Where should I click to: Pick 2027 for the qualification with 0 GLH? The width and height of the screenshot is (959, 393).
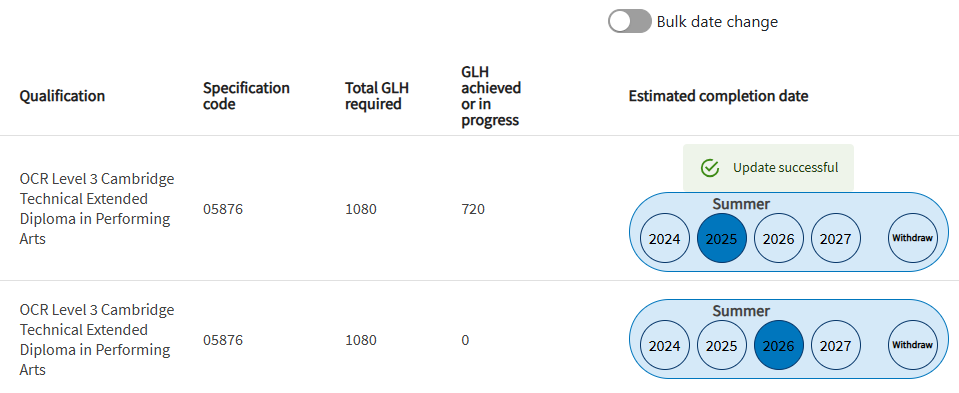click(x=835, y=345)
